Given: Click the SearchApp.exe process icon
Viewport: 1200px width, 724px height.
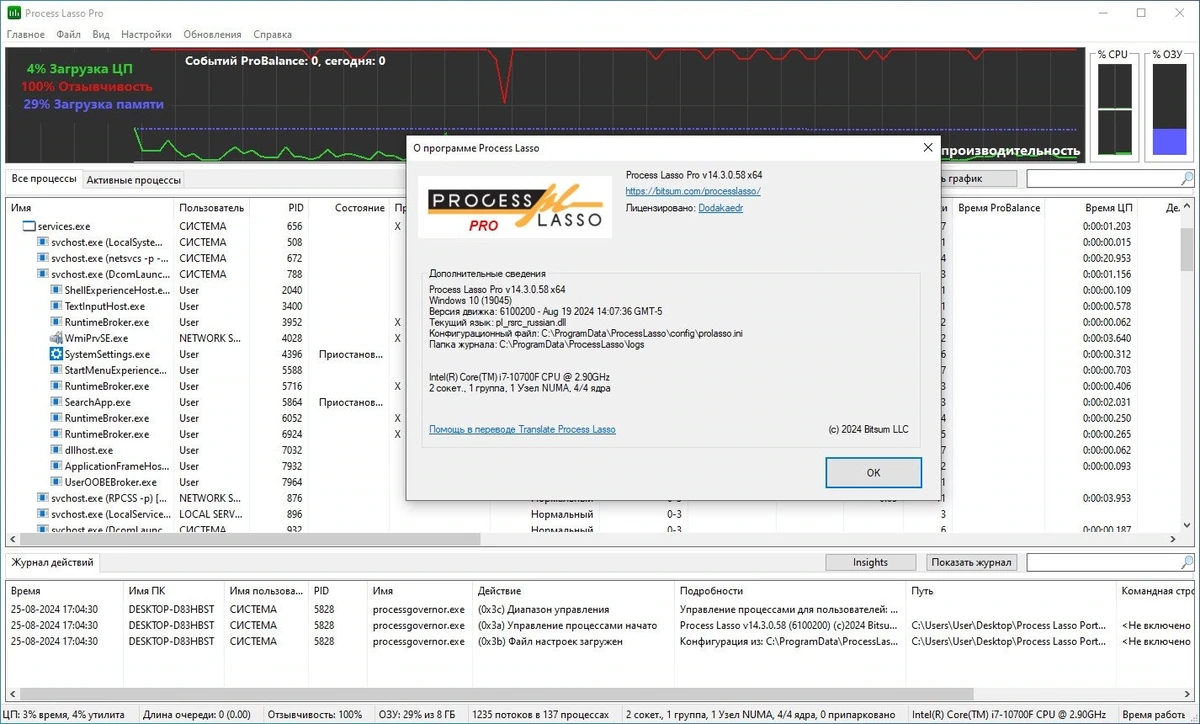Looking at the screenshot, I should (57, 402).
